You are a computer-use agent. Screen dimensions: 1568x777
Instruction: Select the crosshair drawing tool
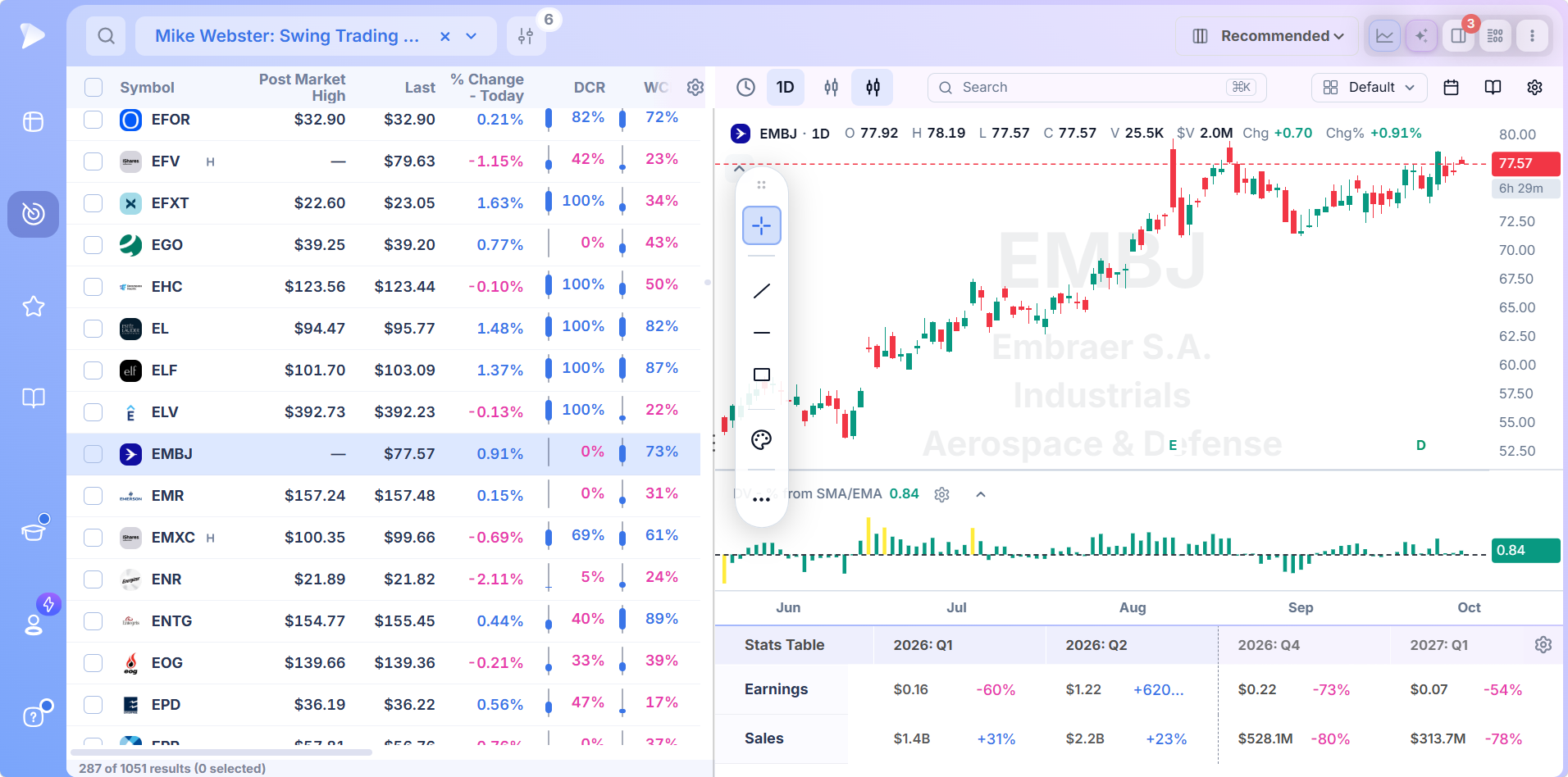762,225
